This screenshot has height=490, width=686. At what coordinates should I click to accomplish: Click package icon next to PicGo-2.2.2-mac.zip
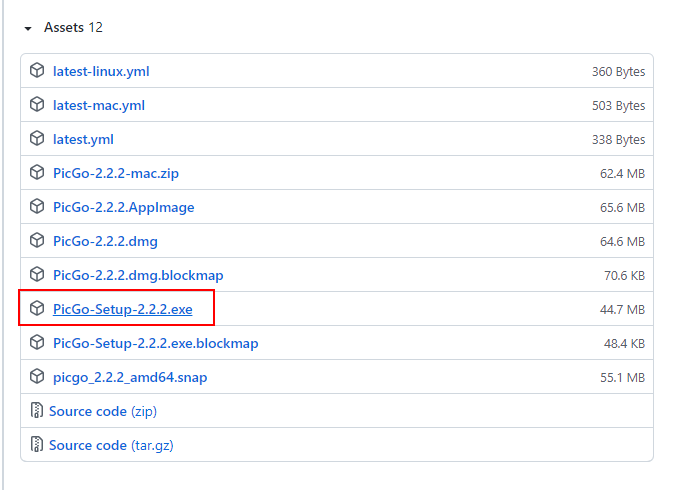[x=37, y=173]
